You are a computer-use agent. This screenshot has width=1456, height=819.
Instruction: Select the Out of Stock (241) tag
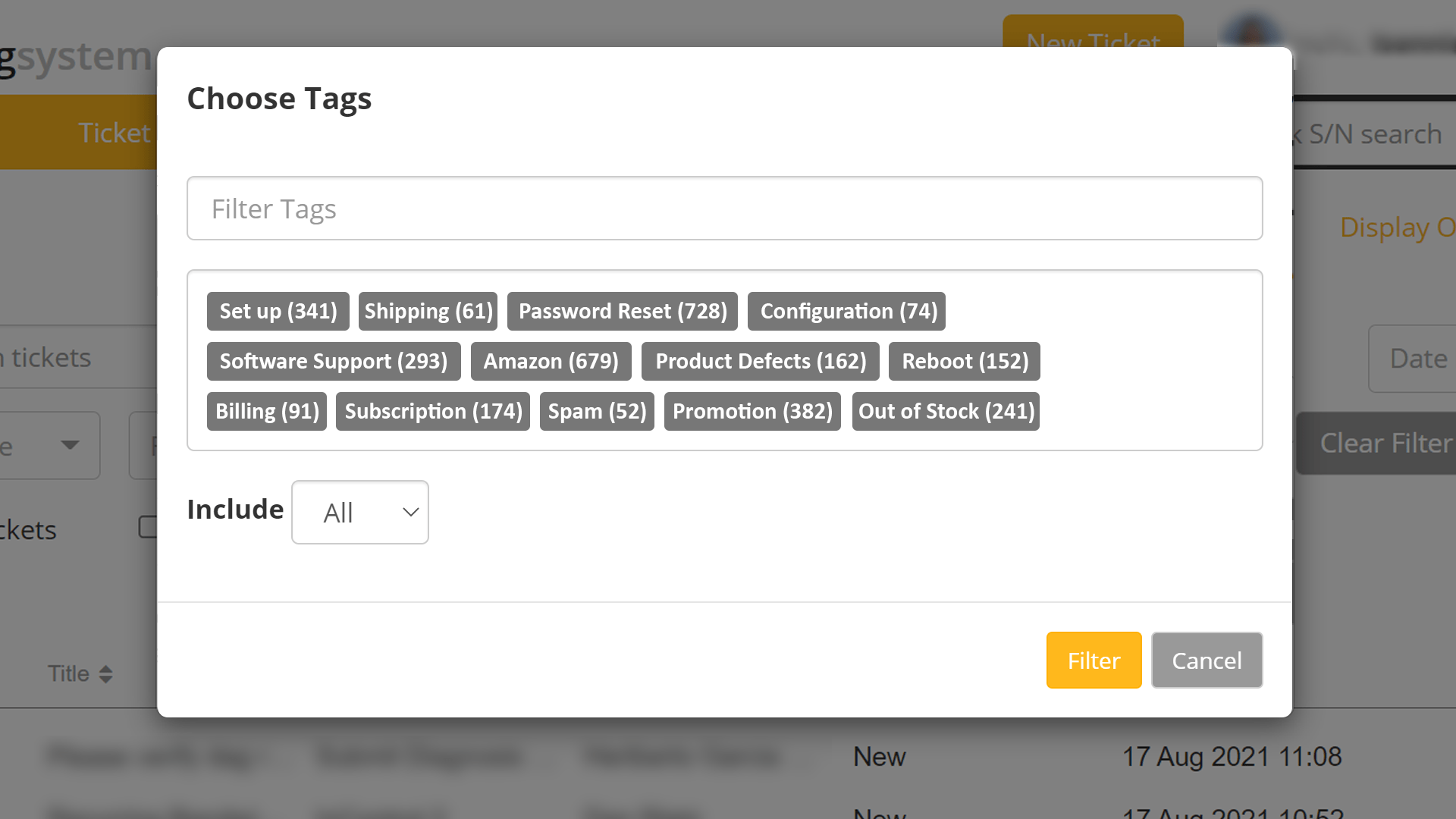[946, 411]
